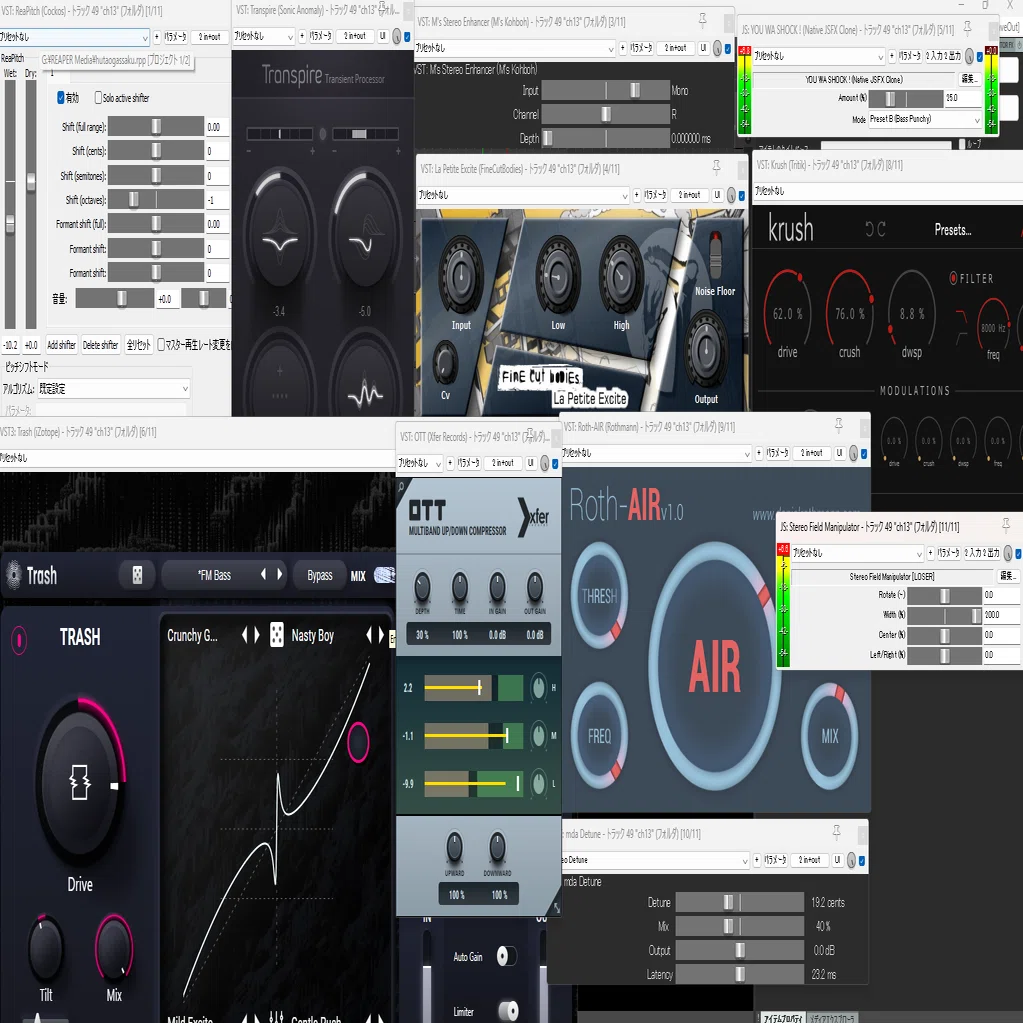The image size is (1023, 1023).
Task: Click the Transpire wet/dry knob icon
Action: click(397, 37)
